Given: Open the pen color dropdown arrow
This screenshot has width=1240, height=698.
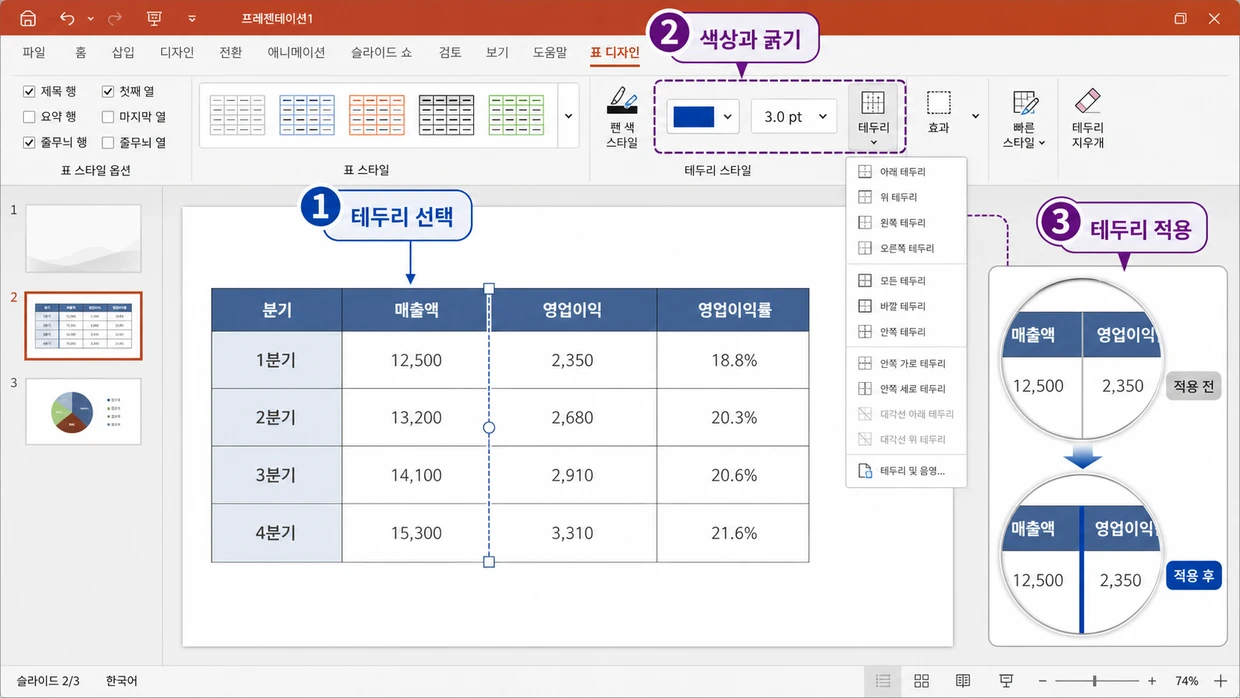Looking at the screenshot, I should click(728, 117).
